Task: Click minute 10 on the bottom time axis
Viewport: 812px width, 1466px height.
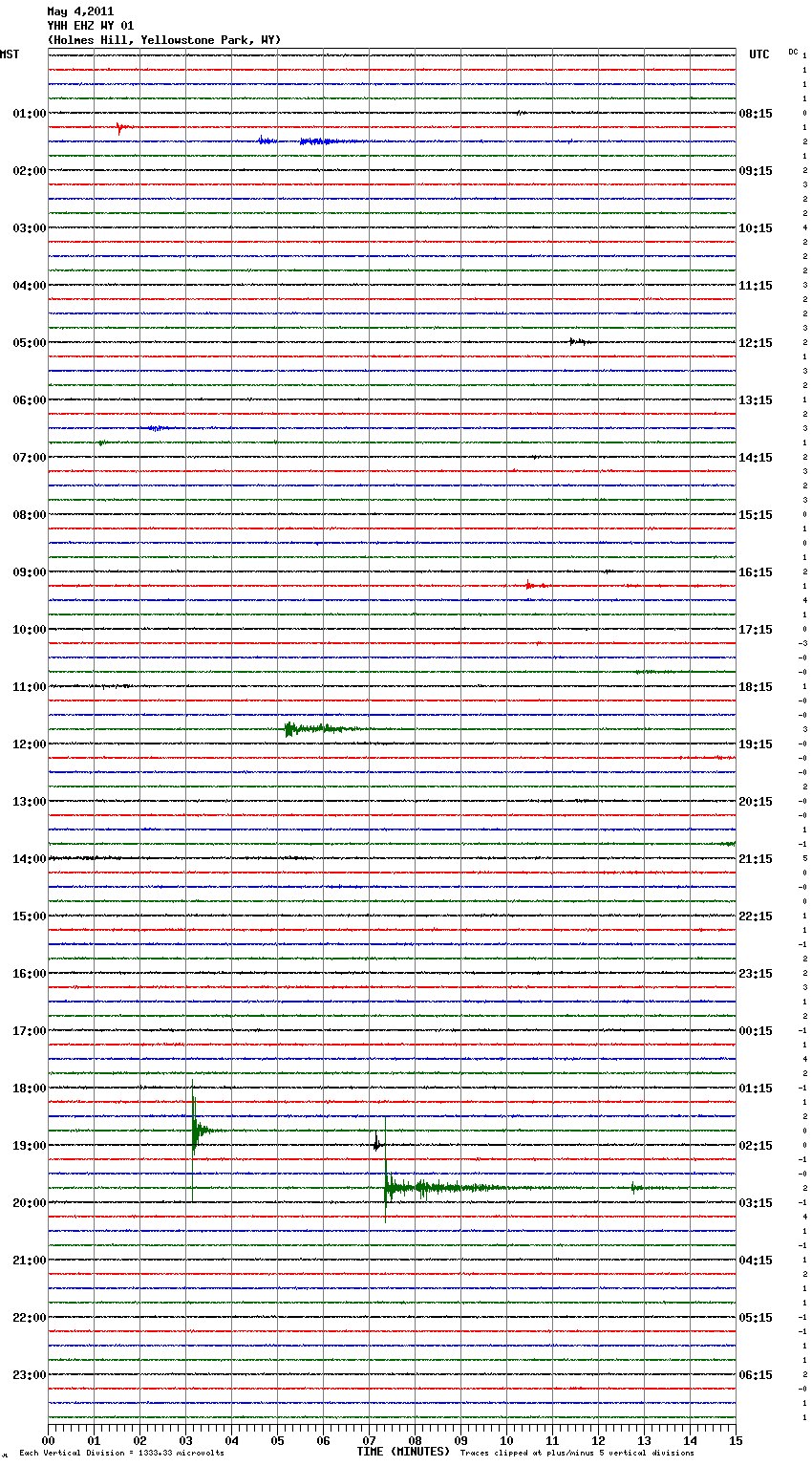Action: (506, 1440)
